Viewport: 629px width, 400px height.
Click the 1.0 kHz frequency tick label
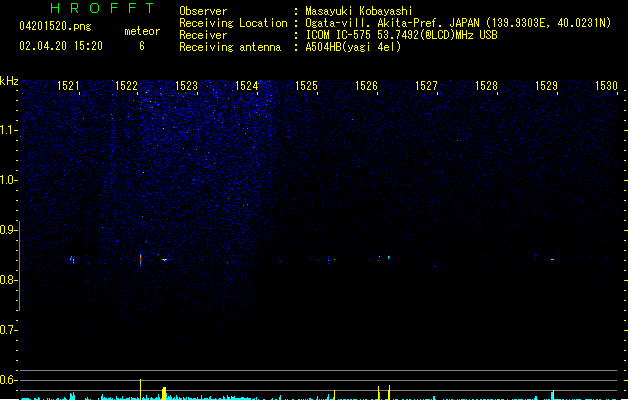8,180
